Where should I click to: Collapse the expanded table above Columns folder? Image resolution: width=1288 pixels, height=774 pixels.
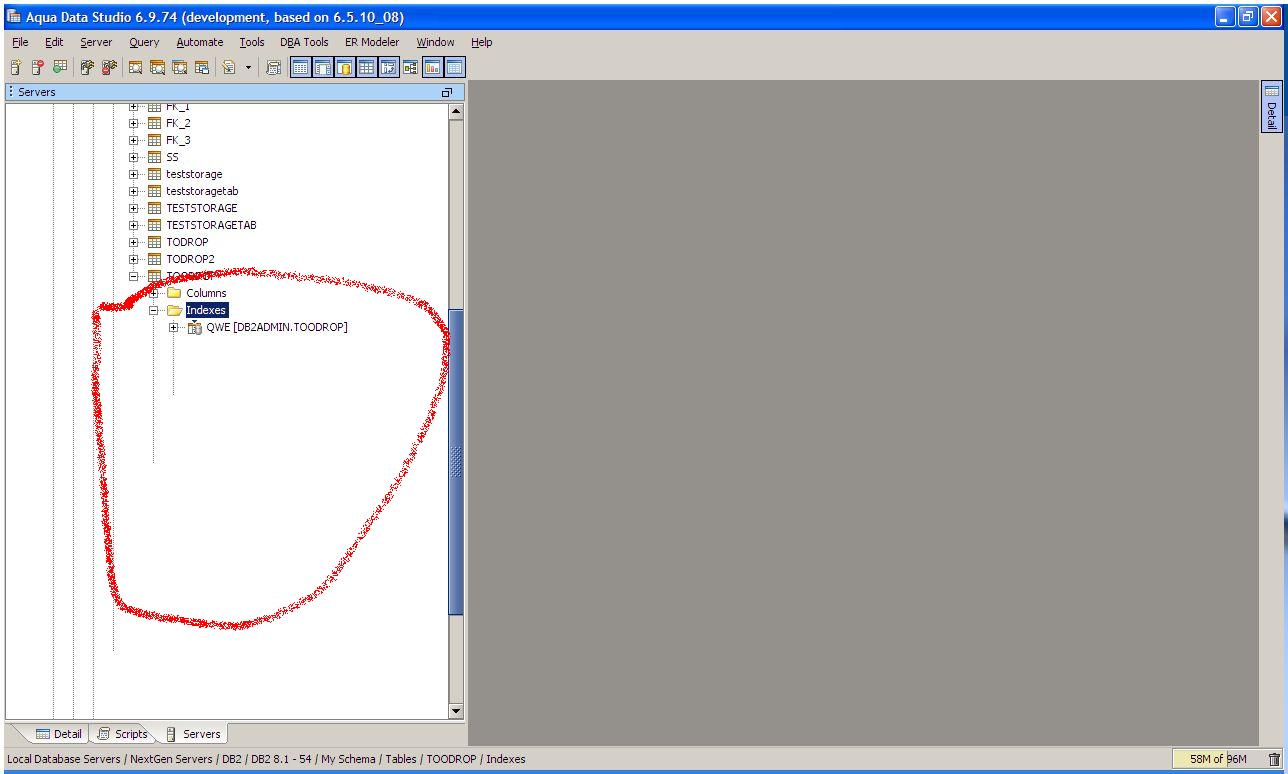[134, 276]
